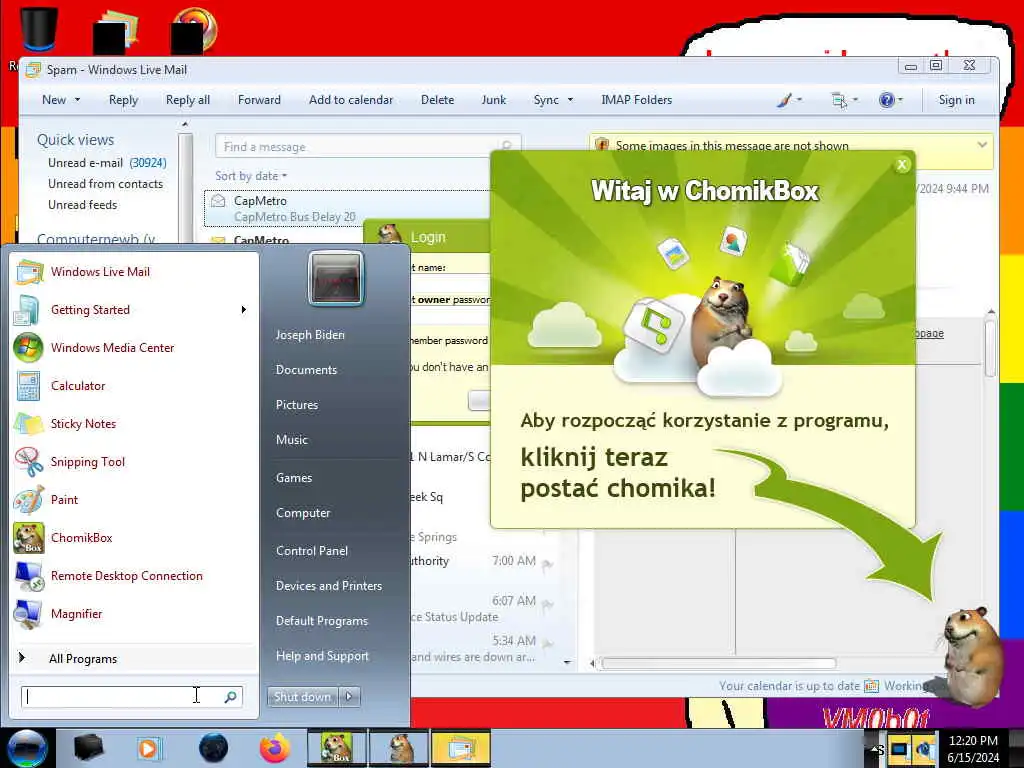Click the user account picture in Start menu
The height and width of the screenshot is (768, 1024).
[336, 278]
